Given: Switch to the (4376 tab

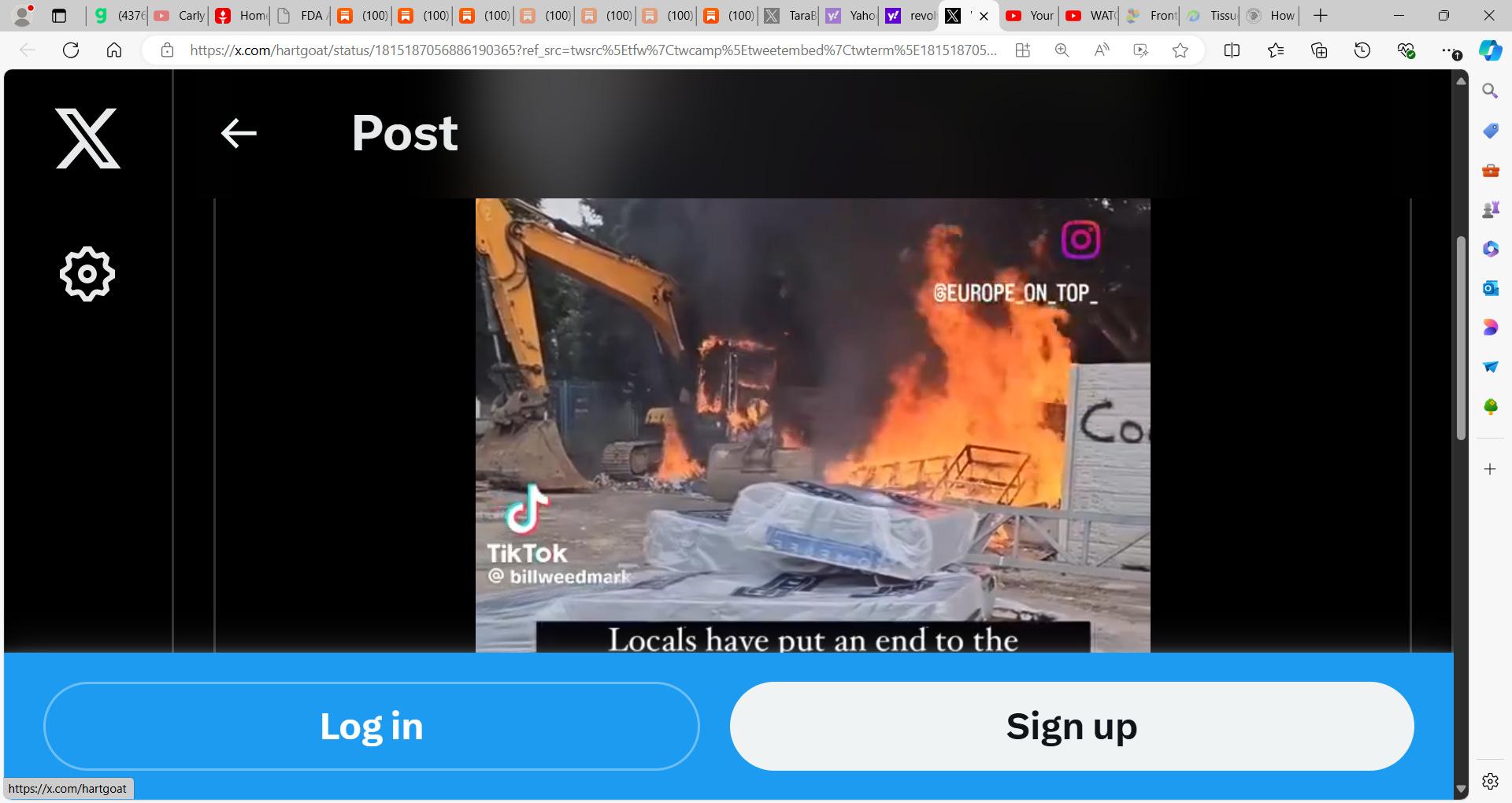Looking at the screenshot, I should point(119,15).
